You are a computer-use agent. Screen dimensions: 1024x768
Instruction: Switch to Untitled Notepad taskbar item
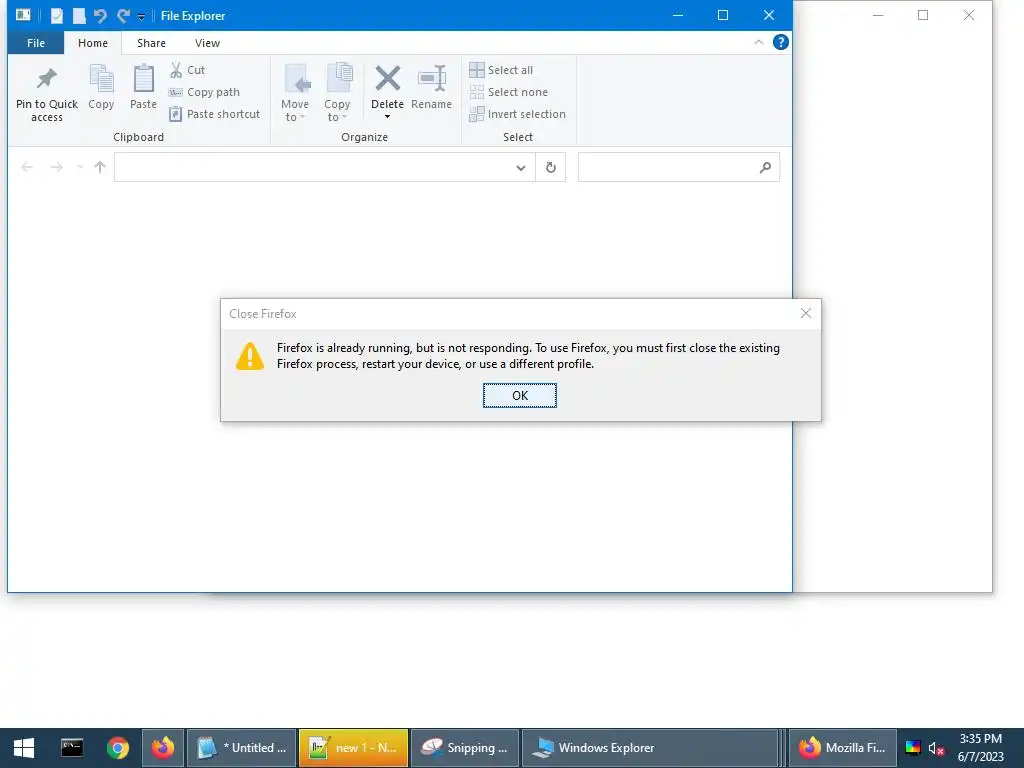(x=242, y=748)
